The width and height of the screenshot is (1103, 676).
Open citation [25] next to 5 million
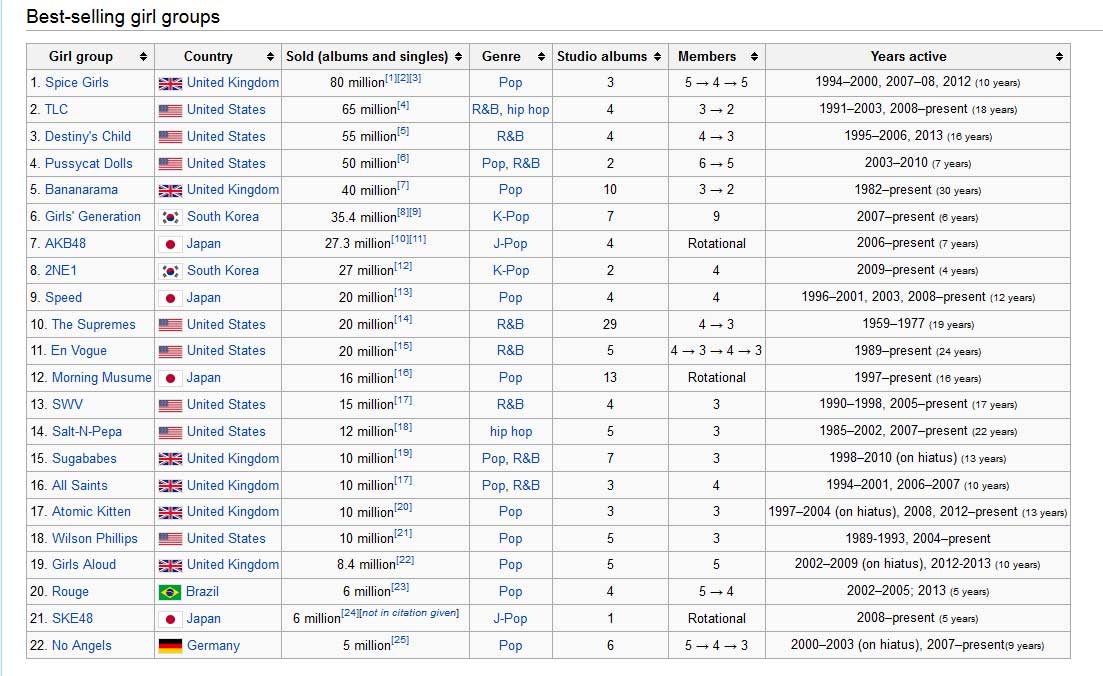[x=400, y=640]
